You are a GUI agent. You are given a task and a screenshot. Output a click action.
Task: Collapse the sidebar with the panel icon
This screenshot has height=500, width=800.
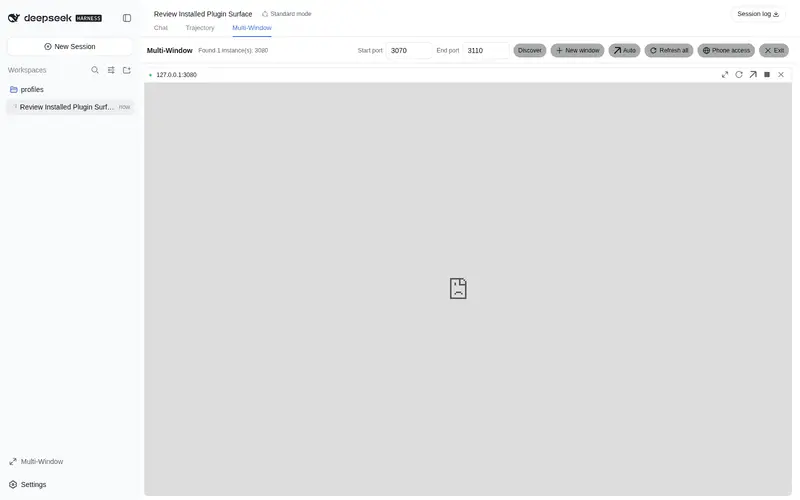click(127, 18)
